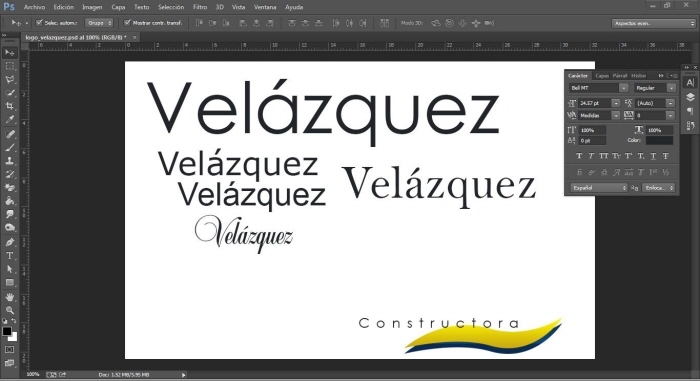The image size is (700, 381).
Task: Select the Quick Selection tool
Action: 9,93
